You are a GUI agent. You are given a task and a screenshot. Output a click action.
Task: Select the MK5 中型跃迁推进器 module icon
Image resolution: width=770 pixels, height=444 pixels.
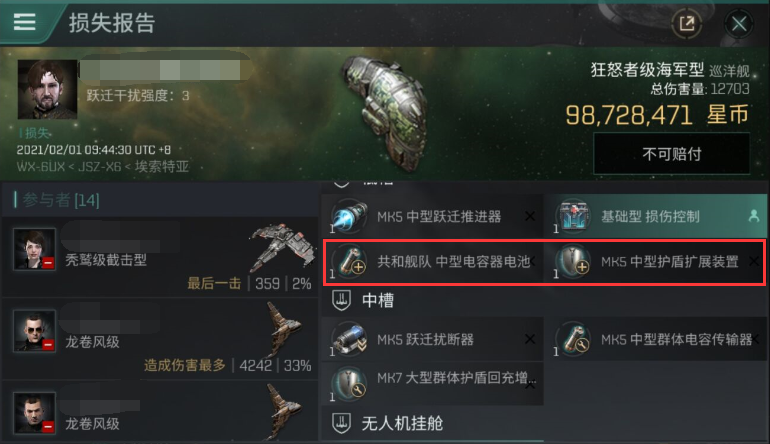tap(348, 216)
